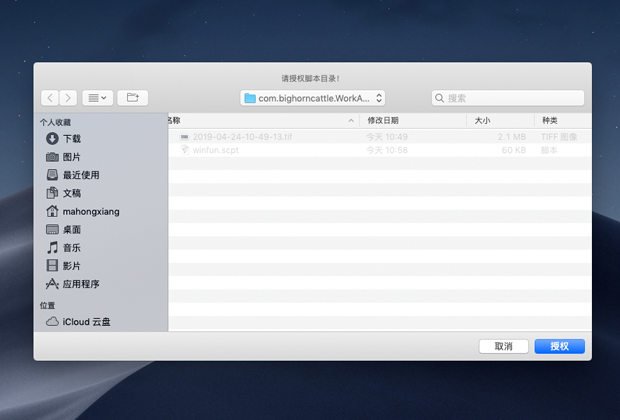Go back with the left chevron button
620x420 pixels.
[x=50, y=98]
